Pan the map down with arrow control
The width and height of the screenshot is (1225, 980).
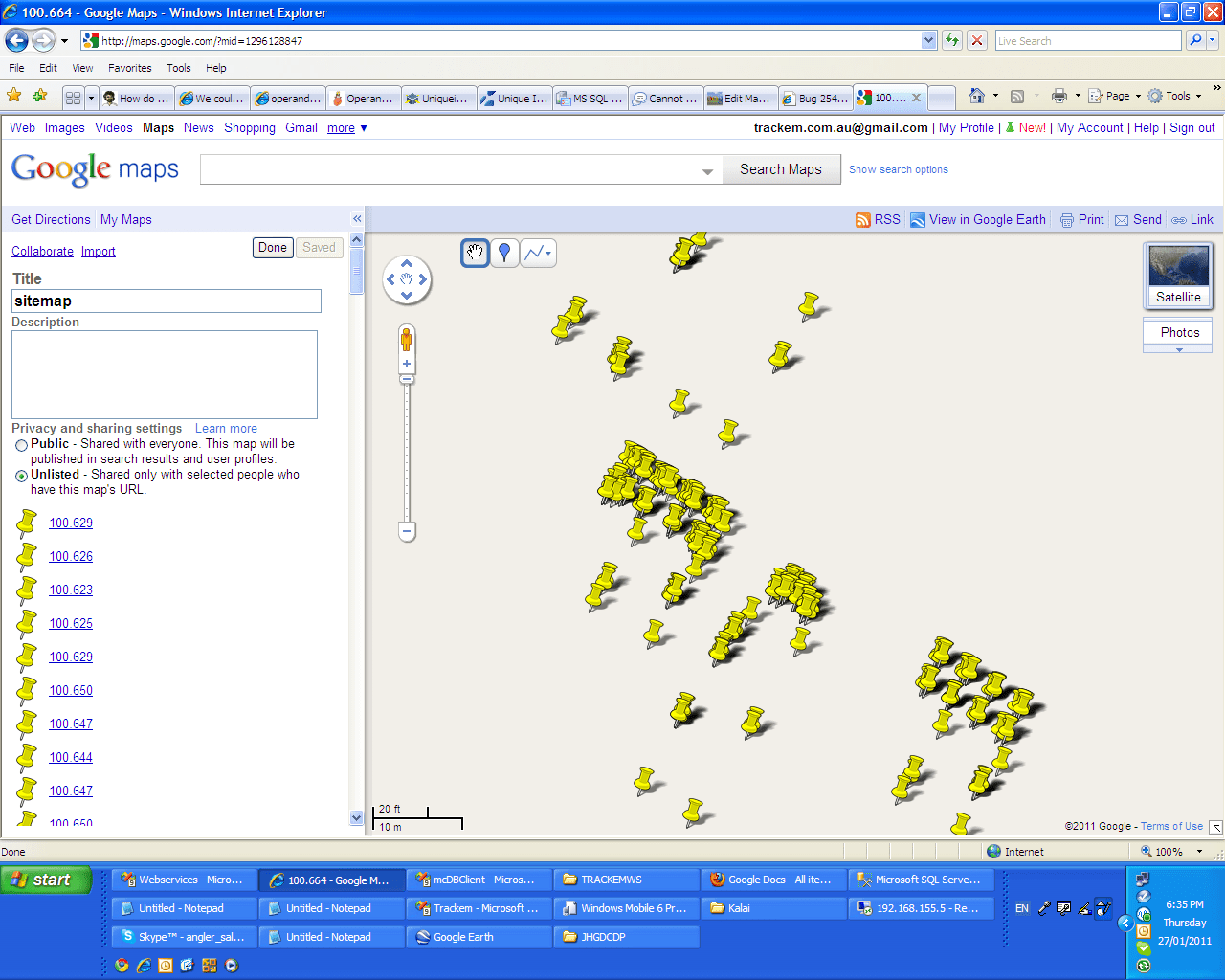point(407,296)
